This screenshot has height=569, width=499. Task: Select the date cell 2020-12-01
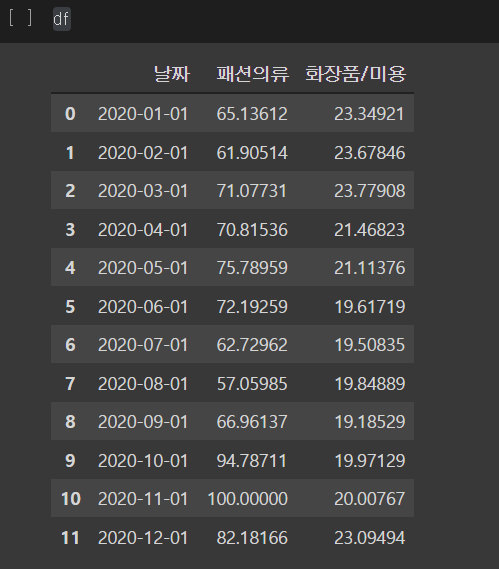coord(143,538)
